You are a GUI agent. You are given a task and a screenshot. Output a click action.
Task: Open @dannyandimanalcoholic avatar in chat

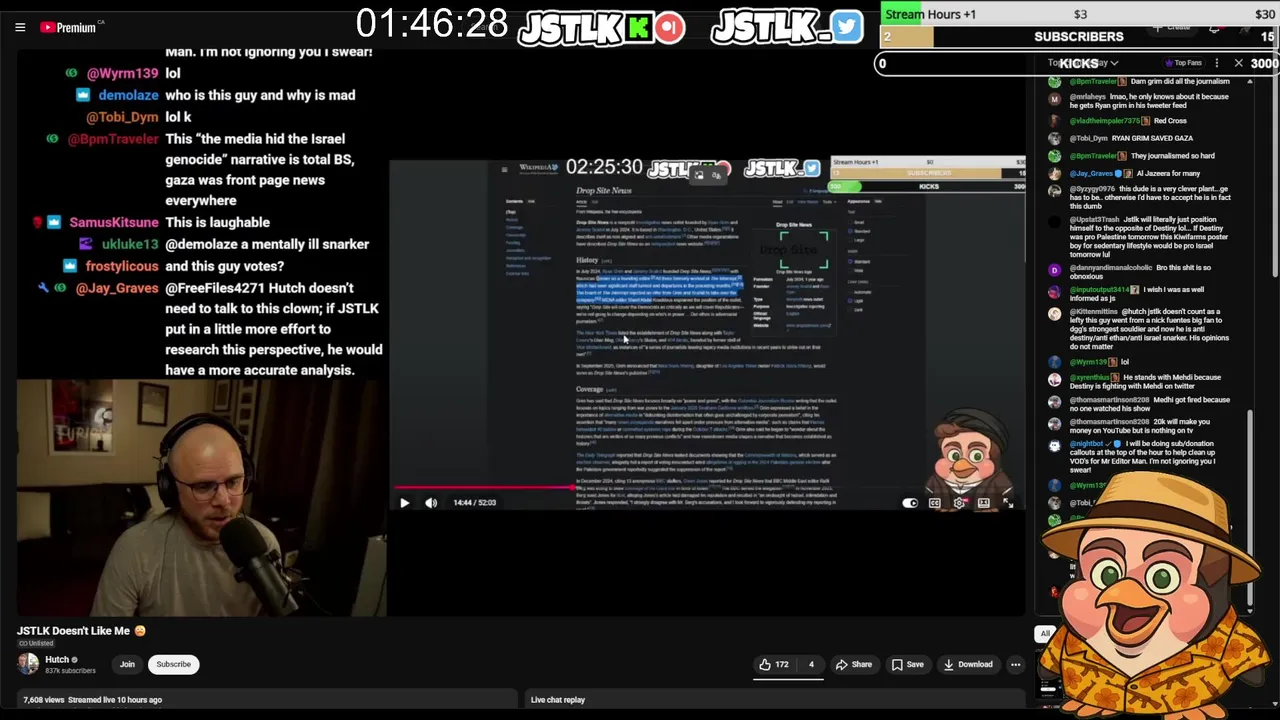coord(1054,270)
